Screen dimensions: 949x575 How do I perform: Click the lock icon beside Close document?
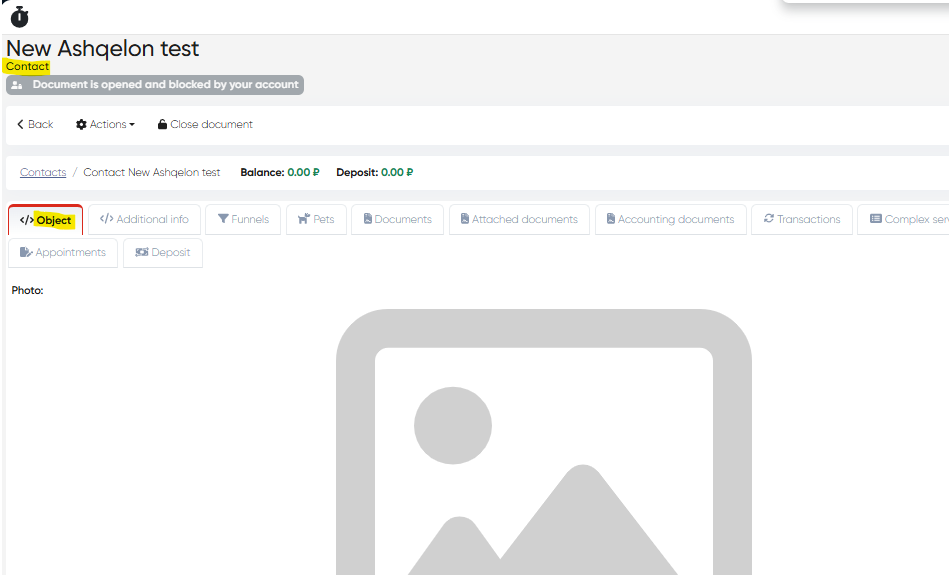(161, 125)
